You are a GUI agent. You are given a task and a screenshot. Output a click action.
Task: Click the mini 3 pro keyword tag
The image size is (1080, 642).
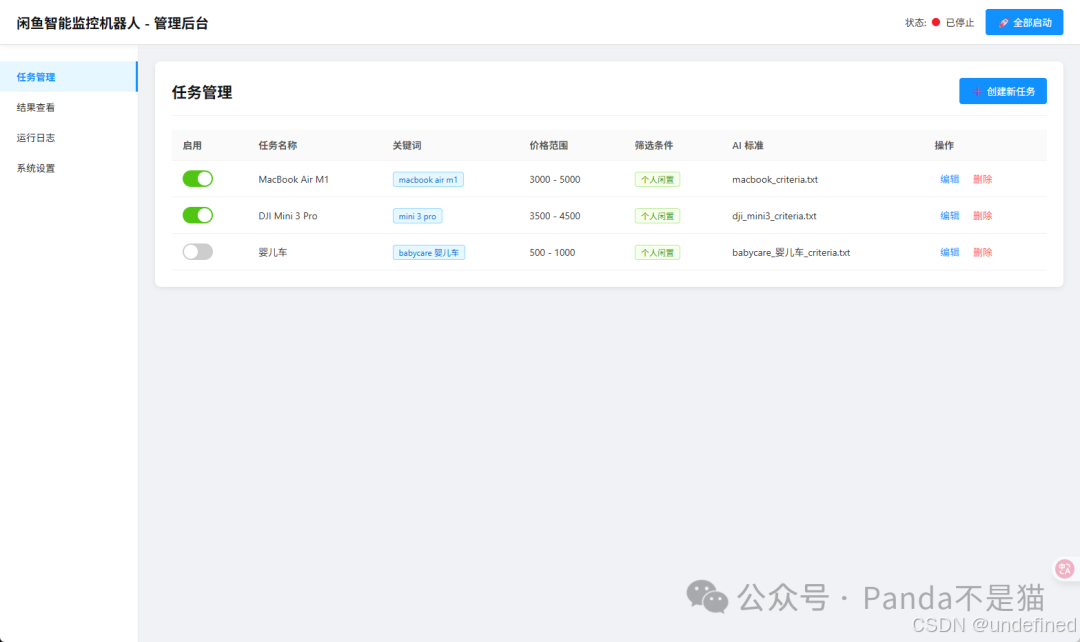(x=417, y=216)
